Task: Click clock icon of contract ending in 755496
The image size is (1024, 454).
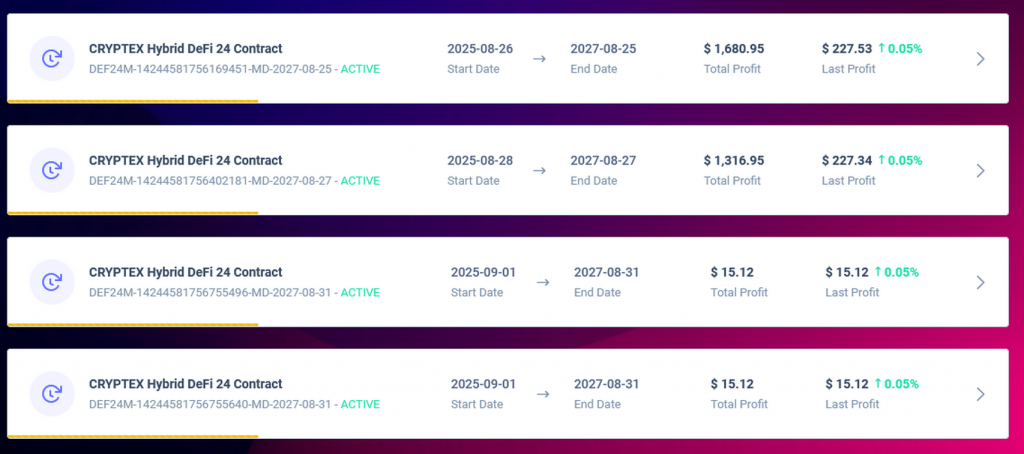Action: (x=50, y=282)
